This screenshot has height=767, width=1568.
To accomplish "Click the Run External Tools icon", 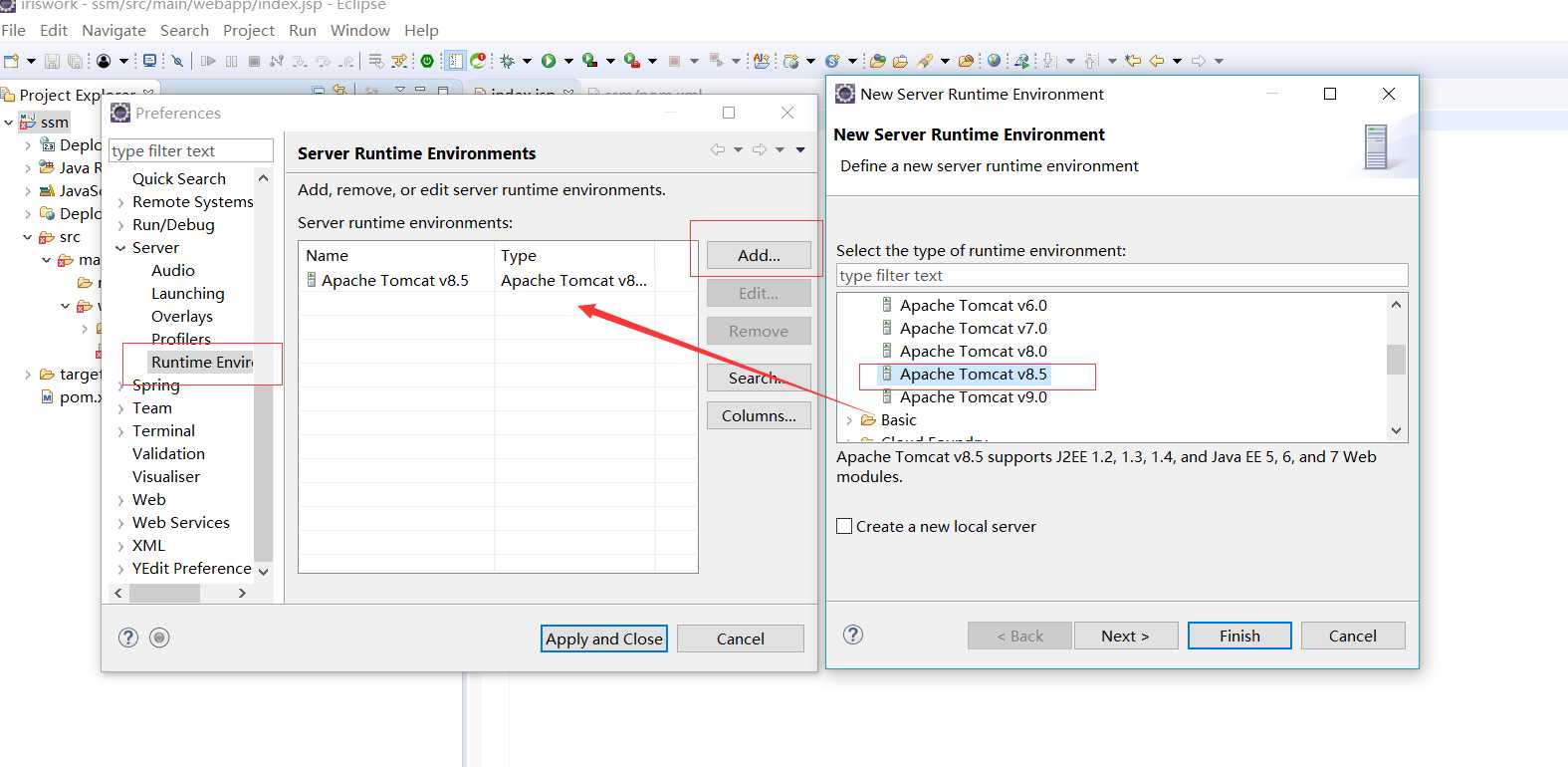I will (x=631, y=61).
